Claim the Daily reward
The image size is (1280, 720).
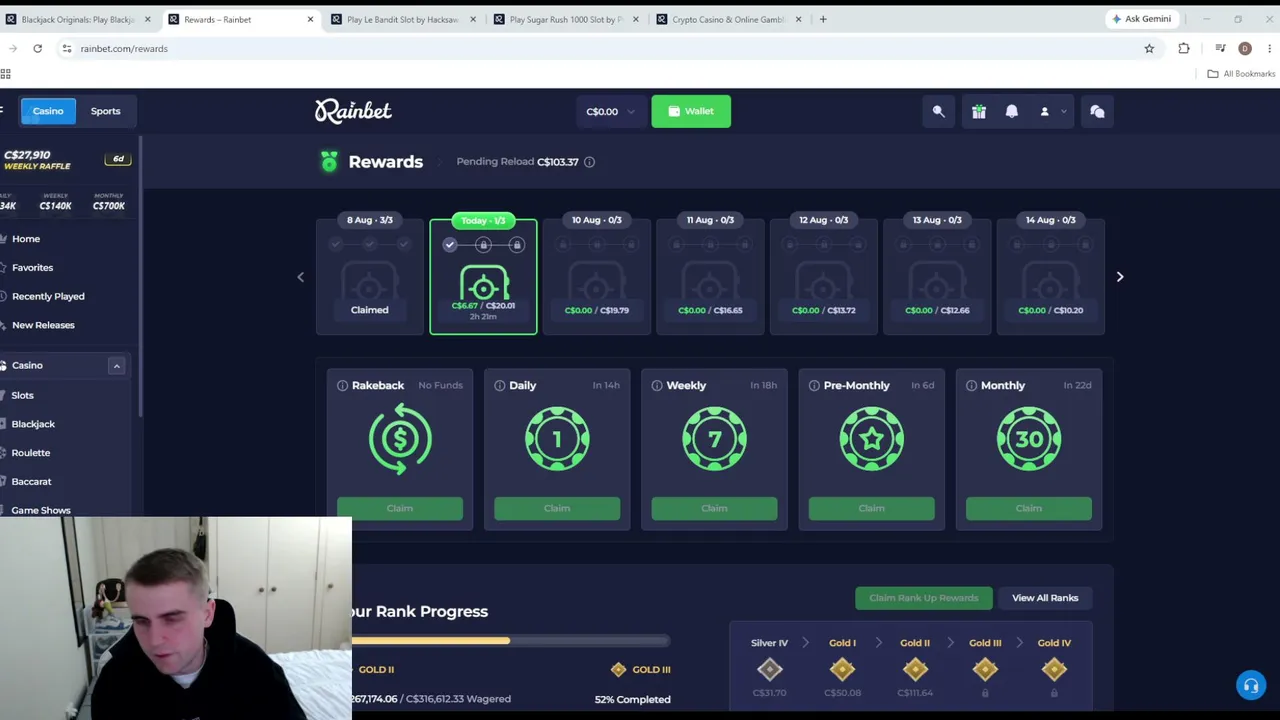[x=557, y=508]
